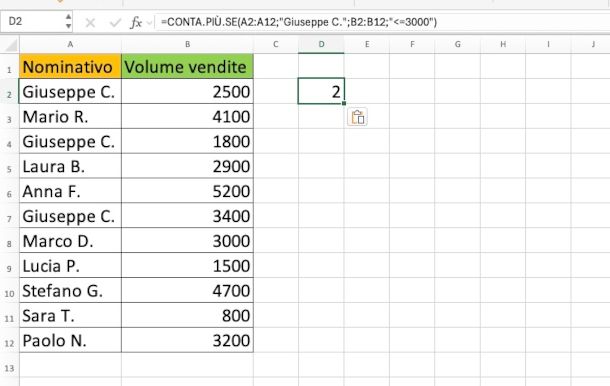This screenshot has width=610, height=386.
Task: Select the cell with value 3000
Action: [188, 241]
